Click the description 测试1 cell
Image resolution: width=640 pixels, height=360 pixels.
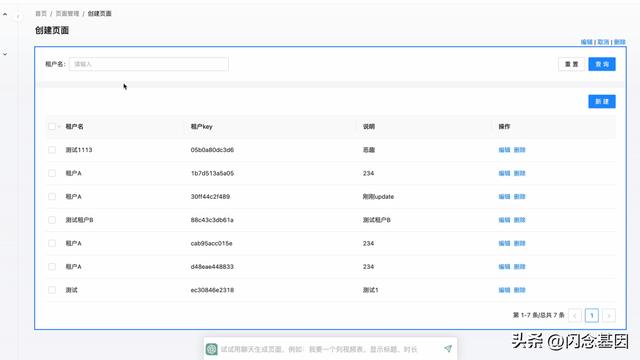tap(371, 290)
